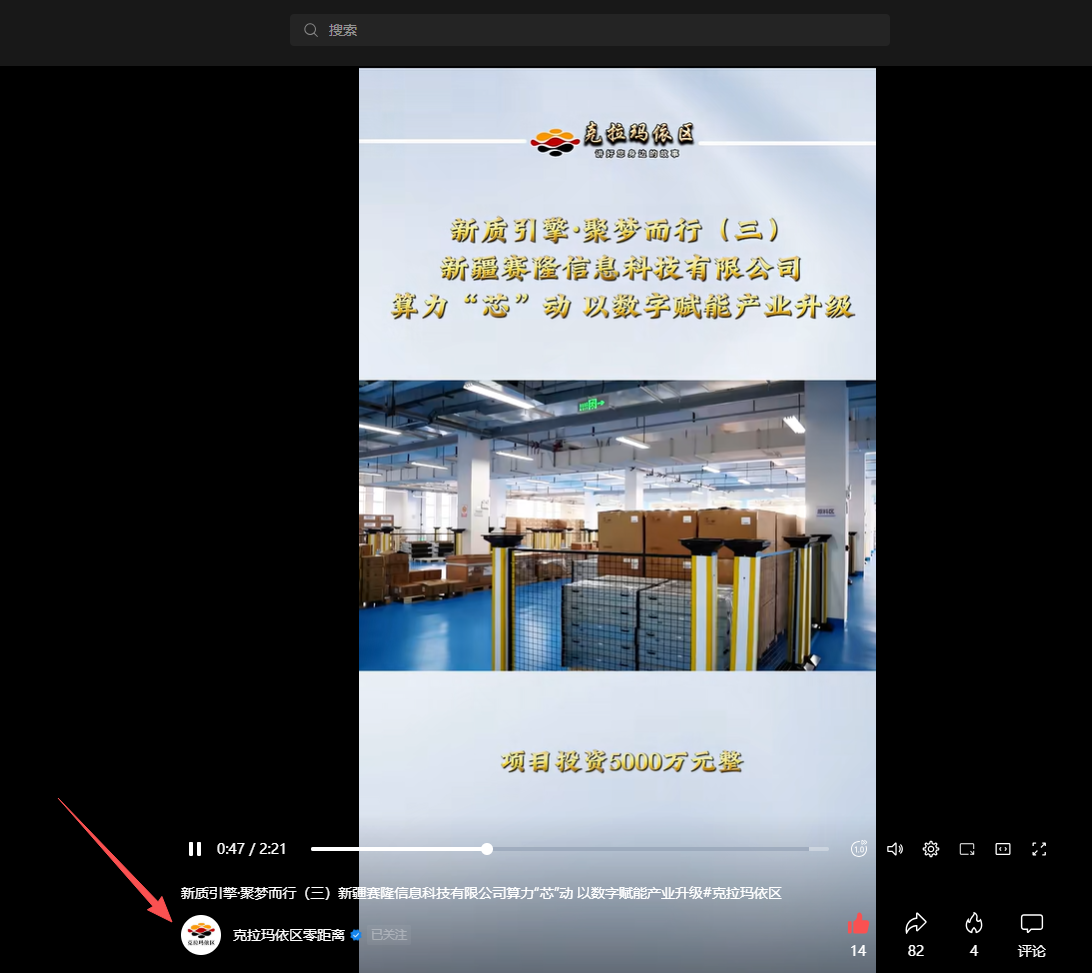Toggle web page fullscreen mode
Viewport: 1092px width, 973px height.
tap(1003, 849)
